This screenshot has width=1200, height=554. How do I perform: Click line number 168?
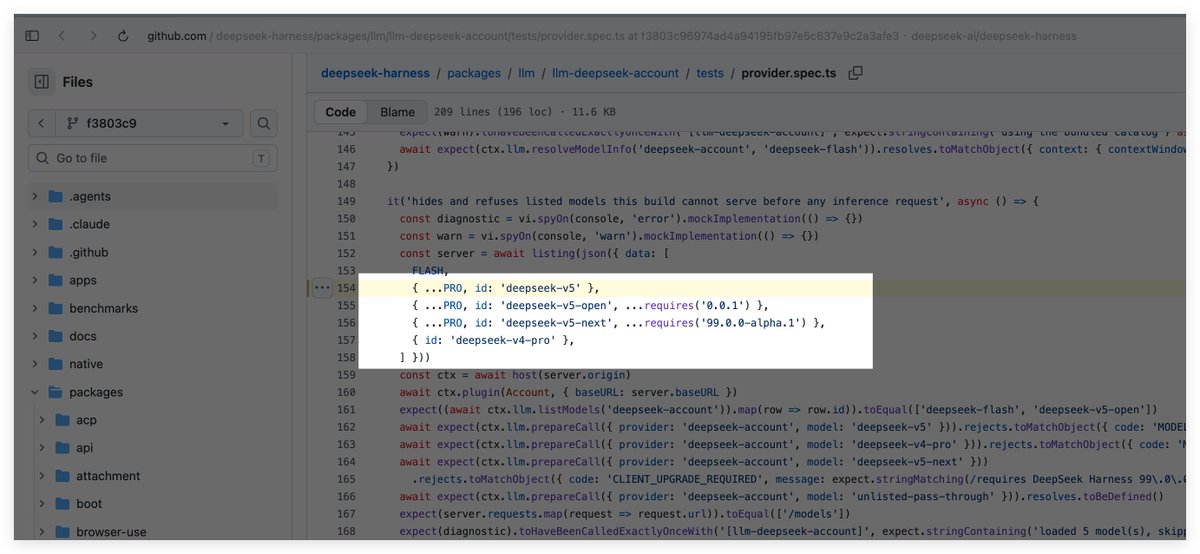point(346,531)
